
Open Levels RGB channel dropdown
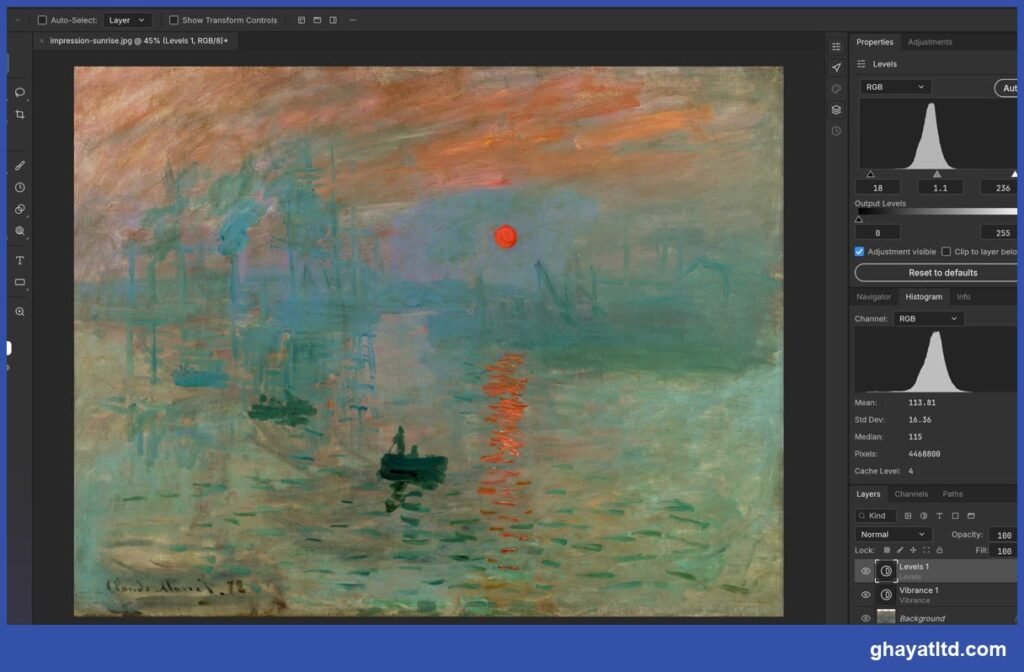(x=895, y=87)
